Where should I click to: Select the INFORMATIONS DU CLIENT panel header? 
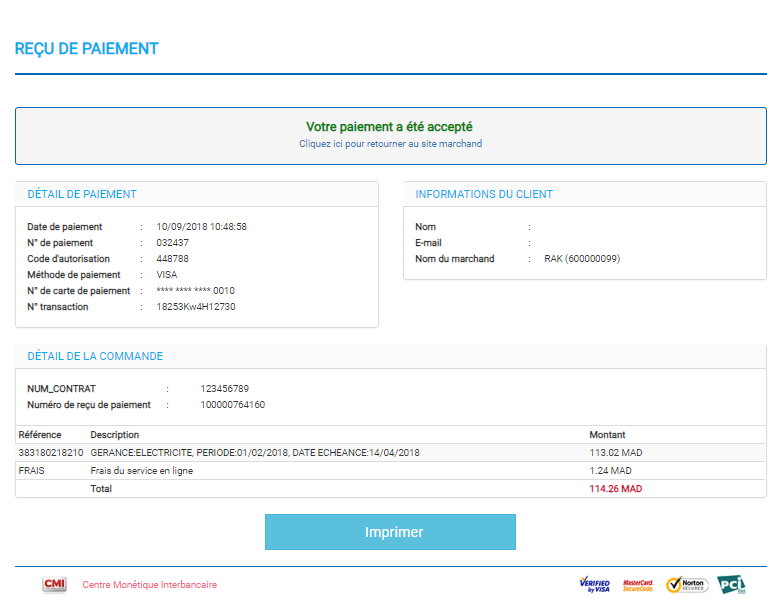[484, 194]
